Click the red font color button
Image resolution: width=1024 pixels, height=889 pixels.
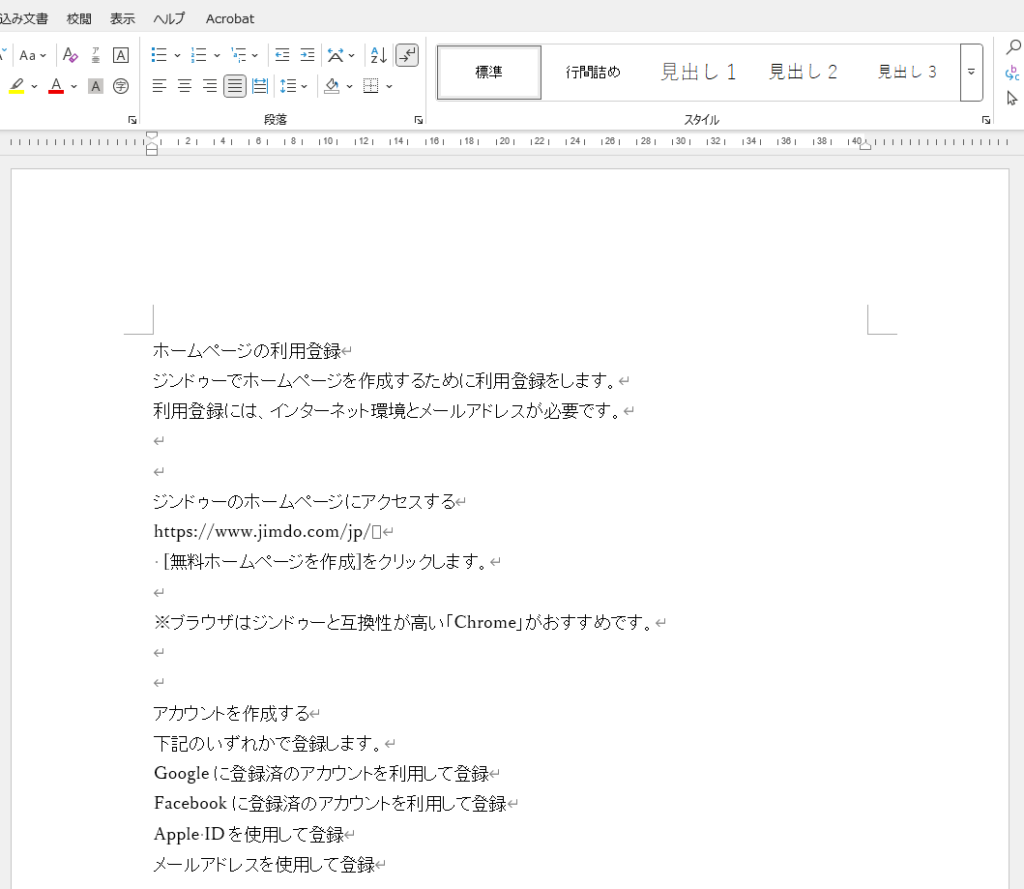[56, 86]
